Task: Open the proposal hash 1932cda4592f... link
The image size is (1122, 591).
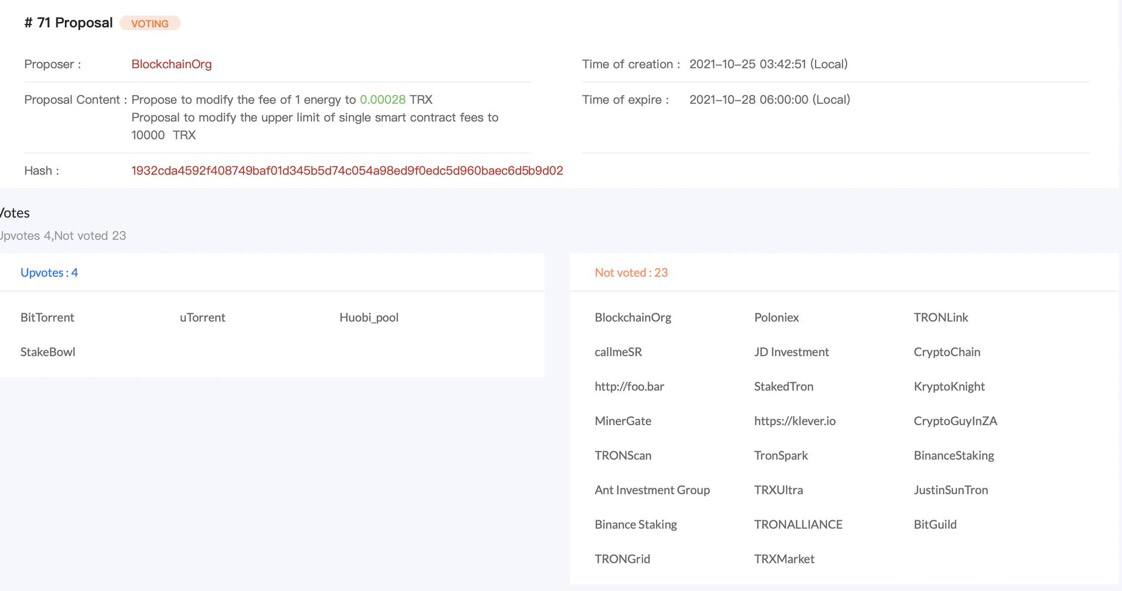Action: [347, 171]
